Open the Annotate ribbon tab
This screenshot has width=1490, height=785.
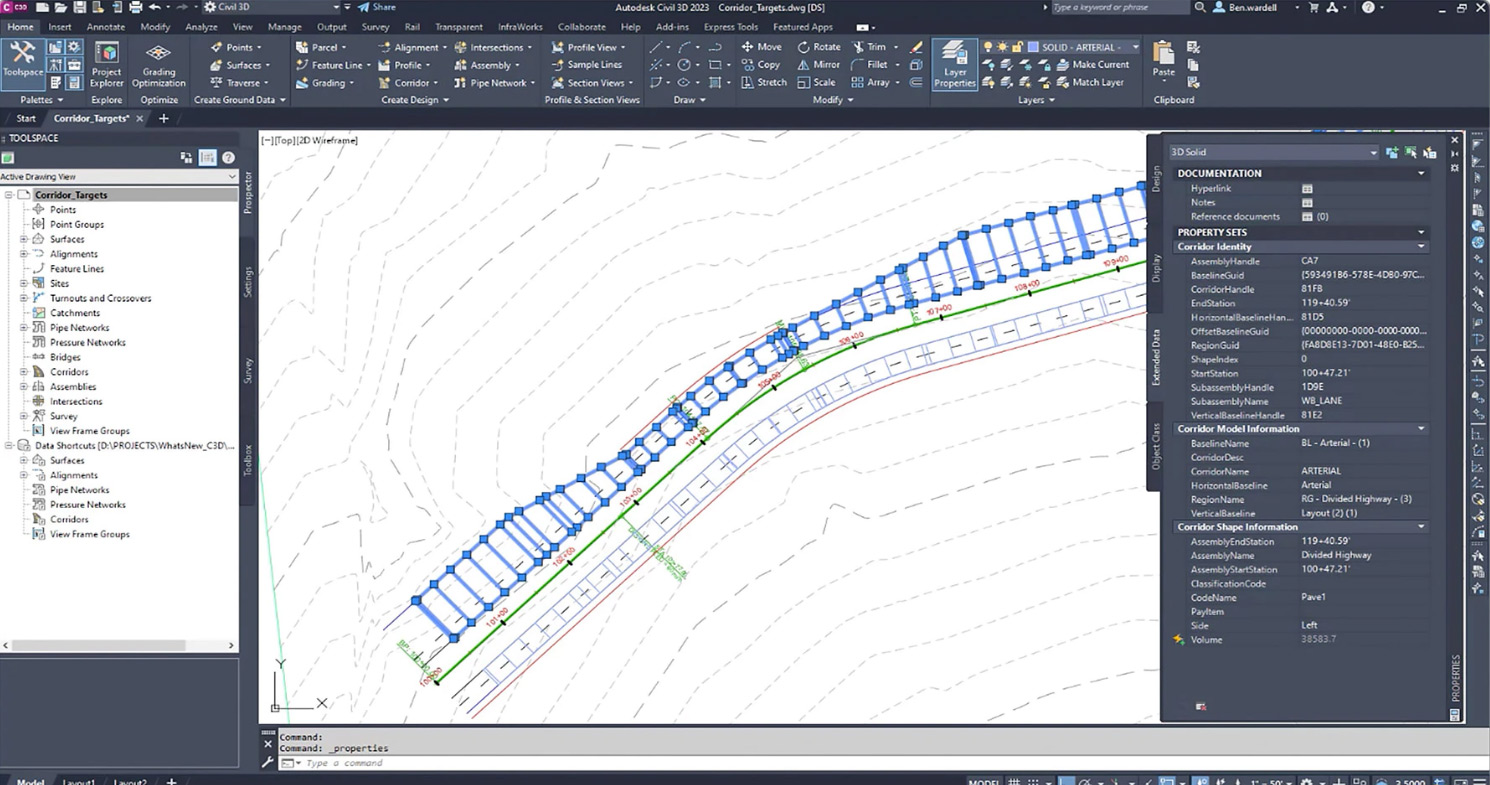click(x=106, y=27)
